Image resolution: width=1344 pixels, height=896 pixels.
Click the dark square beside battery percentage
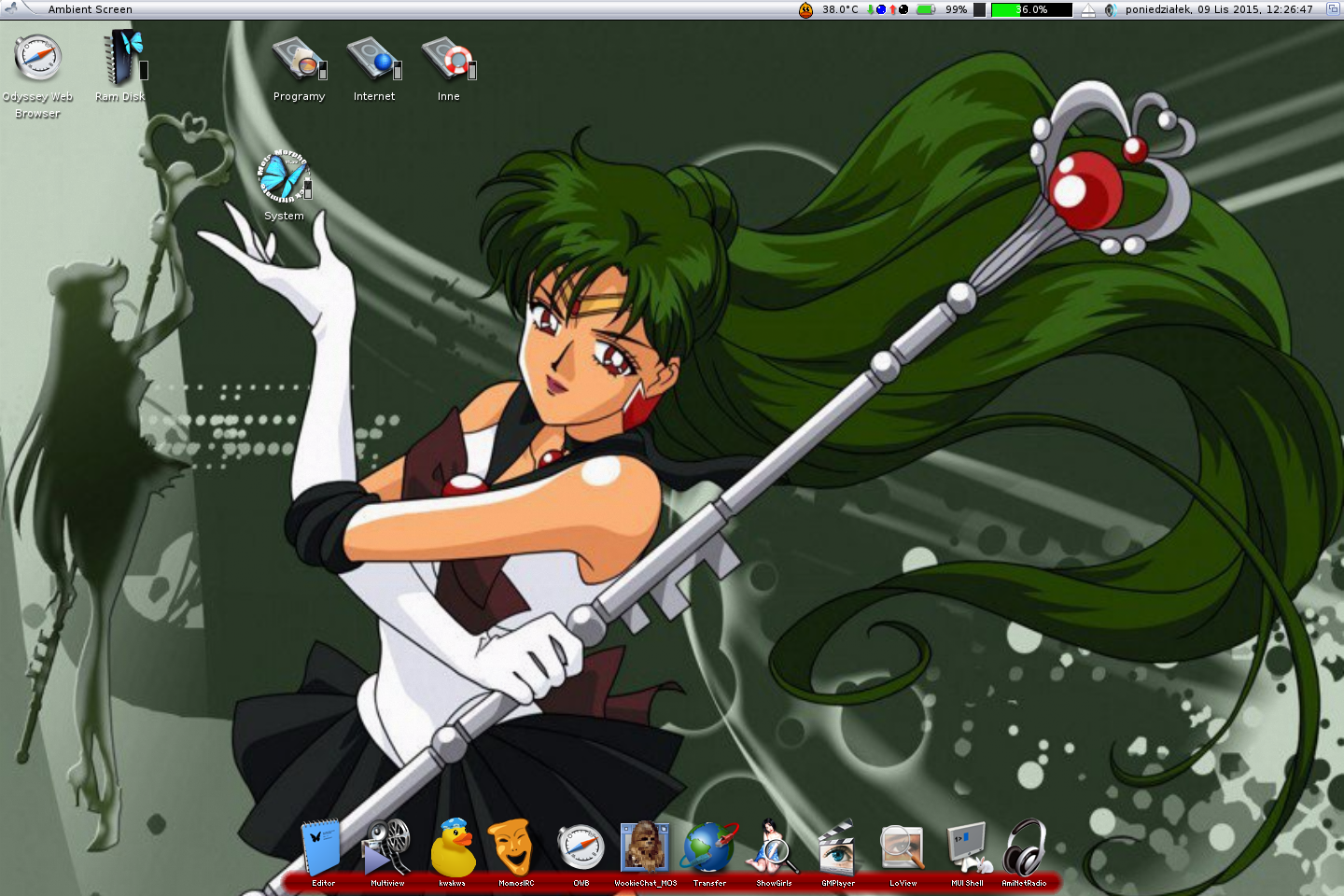coord(979,9)
